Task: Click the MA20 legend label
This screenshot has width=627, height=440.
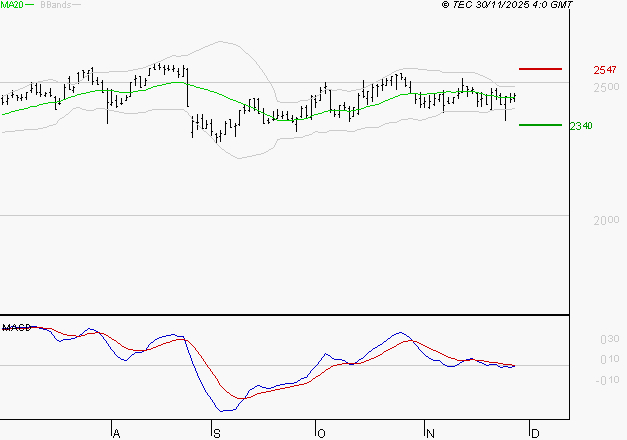Action: point(12,5)
